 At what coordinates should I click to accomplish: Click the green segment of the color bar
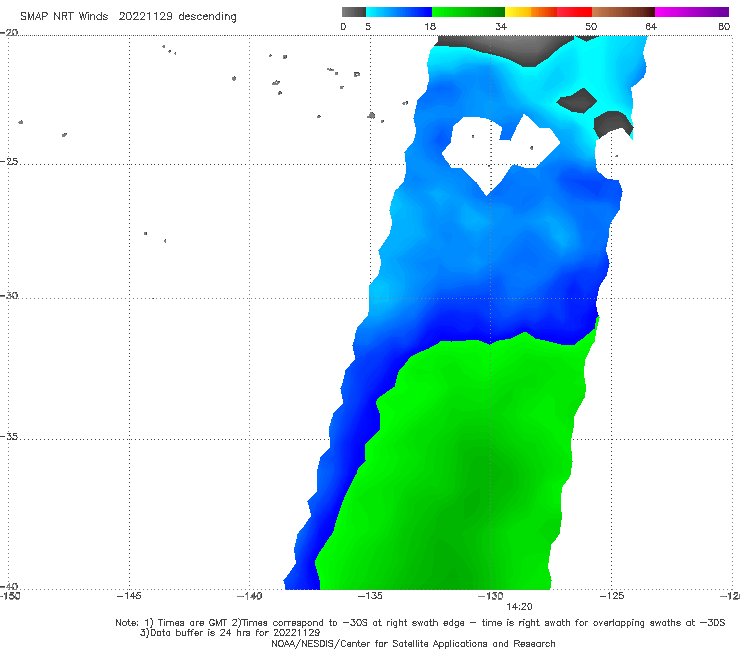point(468,12)
